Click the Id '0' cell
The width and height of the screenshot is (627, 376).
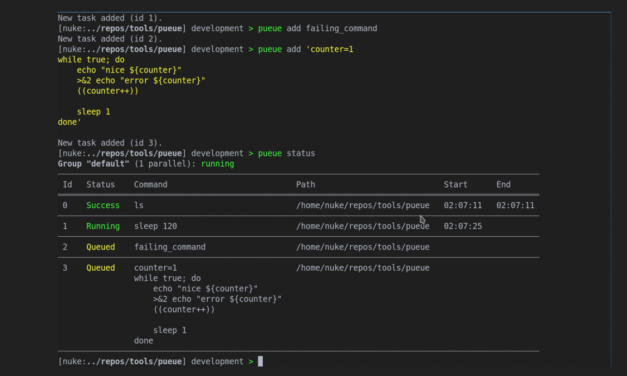click(x=65, y=205)
